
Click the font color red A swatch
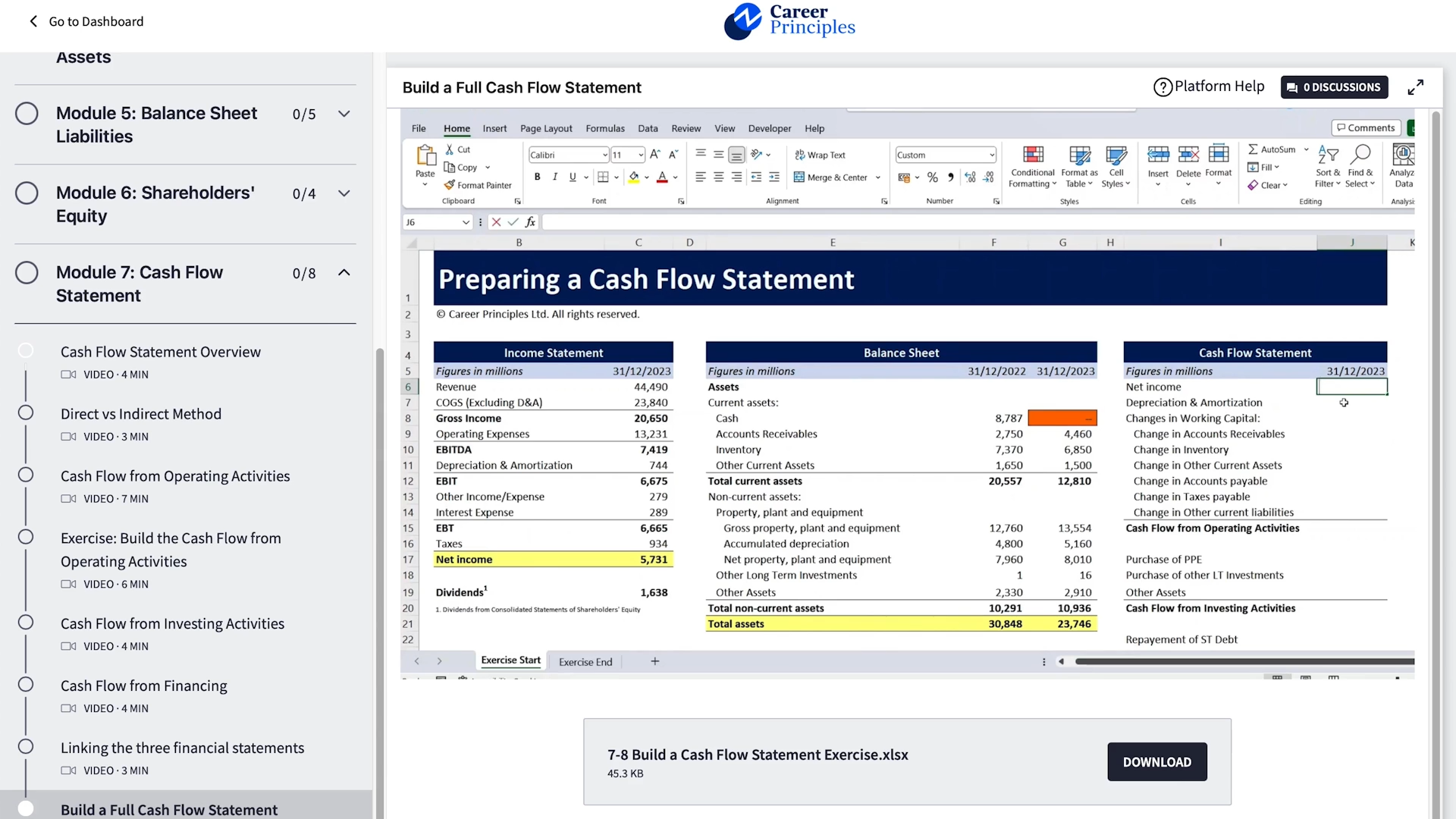[x=662, y=177]
